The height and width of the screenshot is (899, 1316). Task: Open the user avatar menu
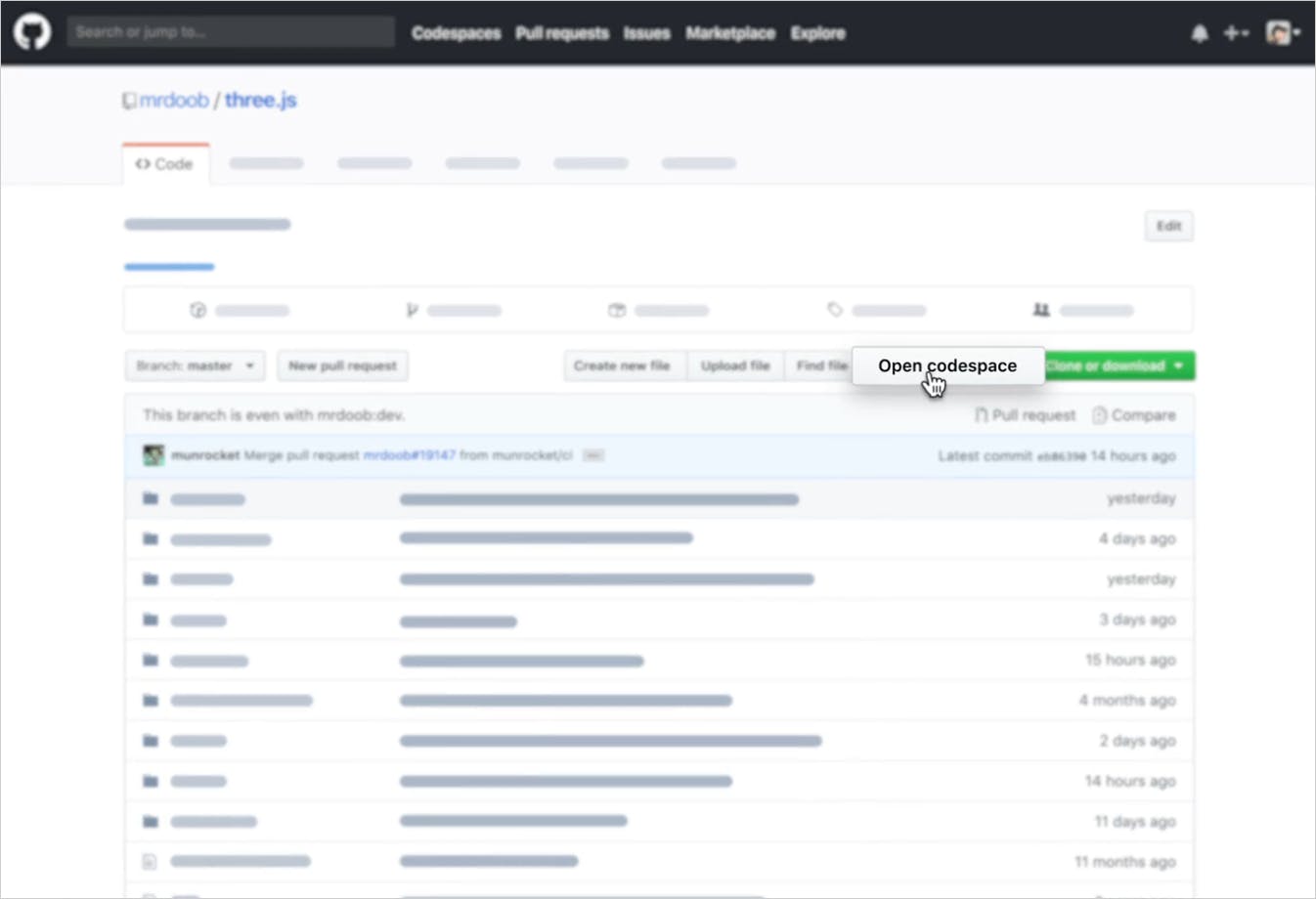click(1282, 33)
